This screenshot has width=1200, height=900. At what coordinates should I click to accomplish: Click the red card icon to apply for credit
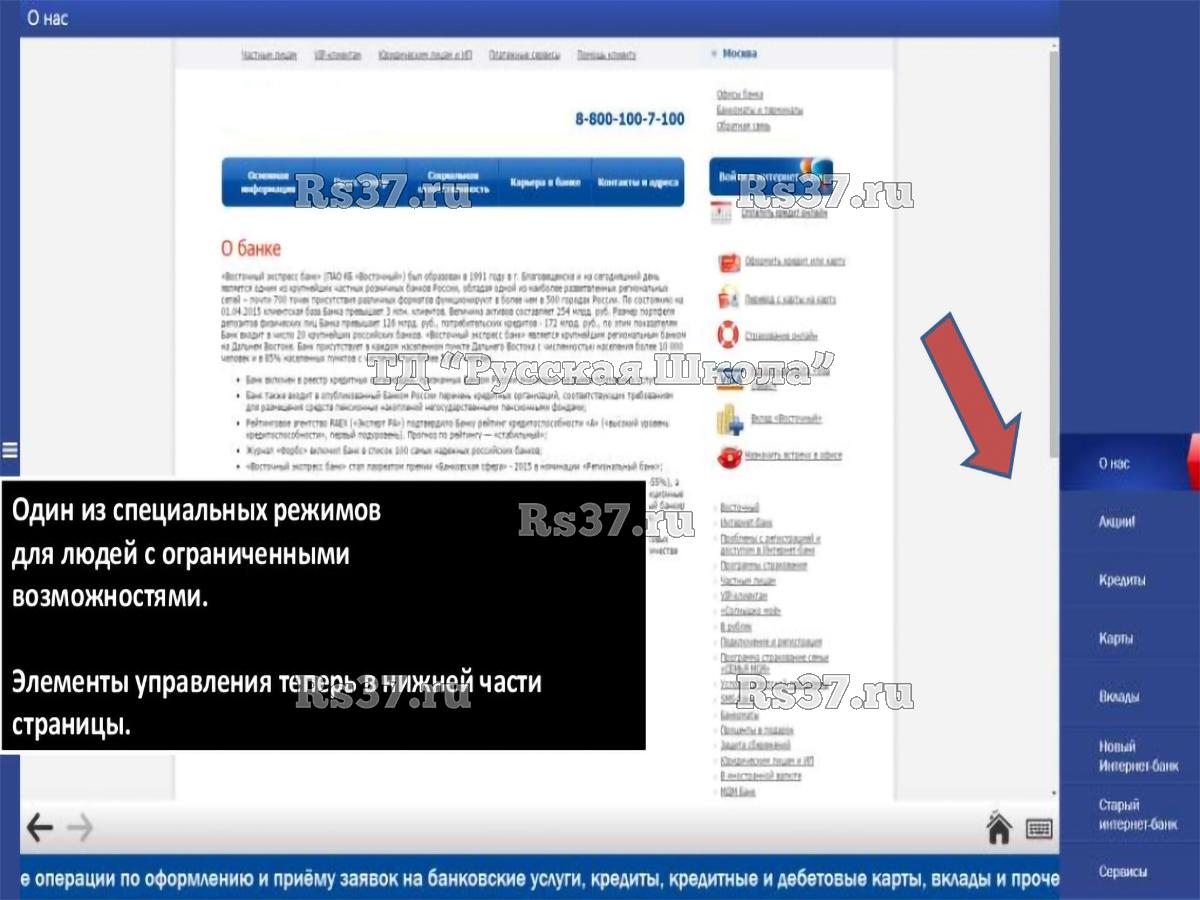[x=729, y=262]
